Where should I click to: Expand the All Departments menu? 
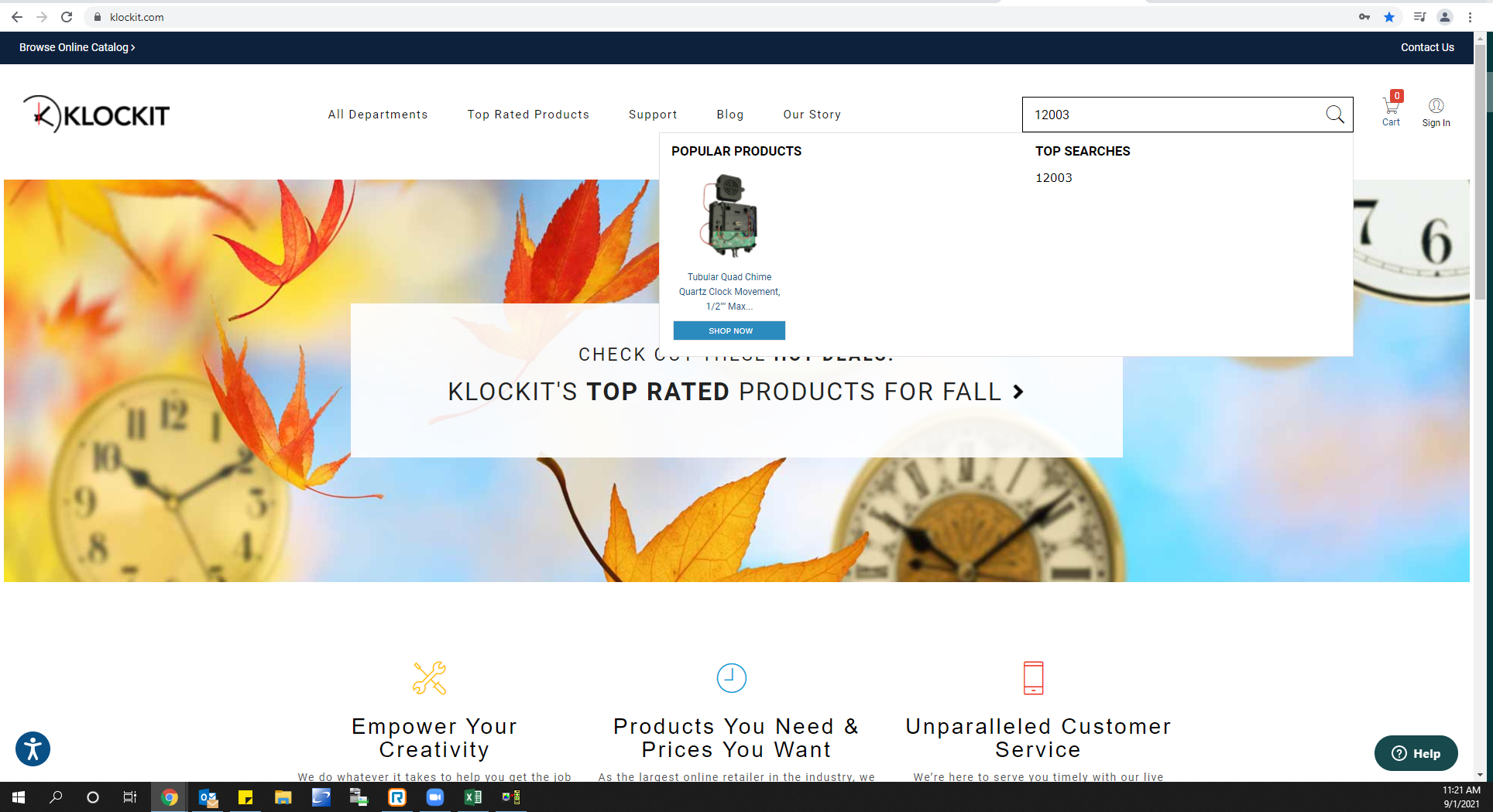coord(378,115)
